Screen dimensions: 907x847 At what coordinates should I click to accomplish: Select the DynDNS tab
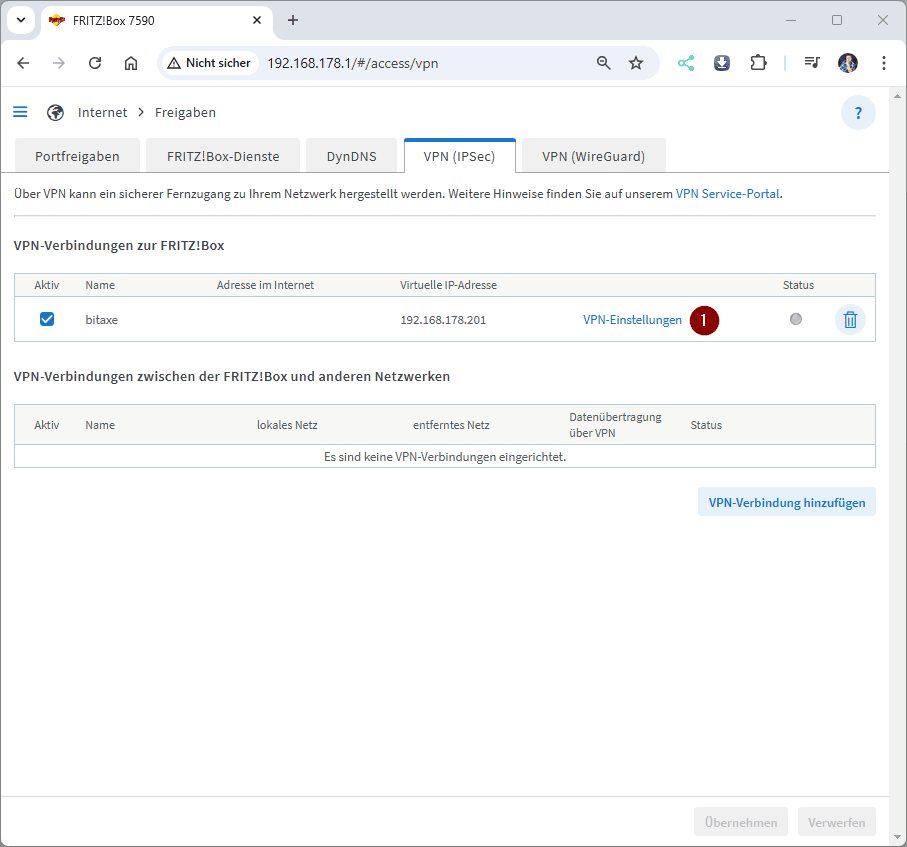click(351, 156)
